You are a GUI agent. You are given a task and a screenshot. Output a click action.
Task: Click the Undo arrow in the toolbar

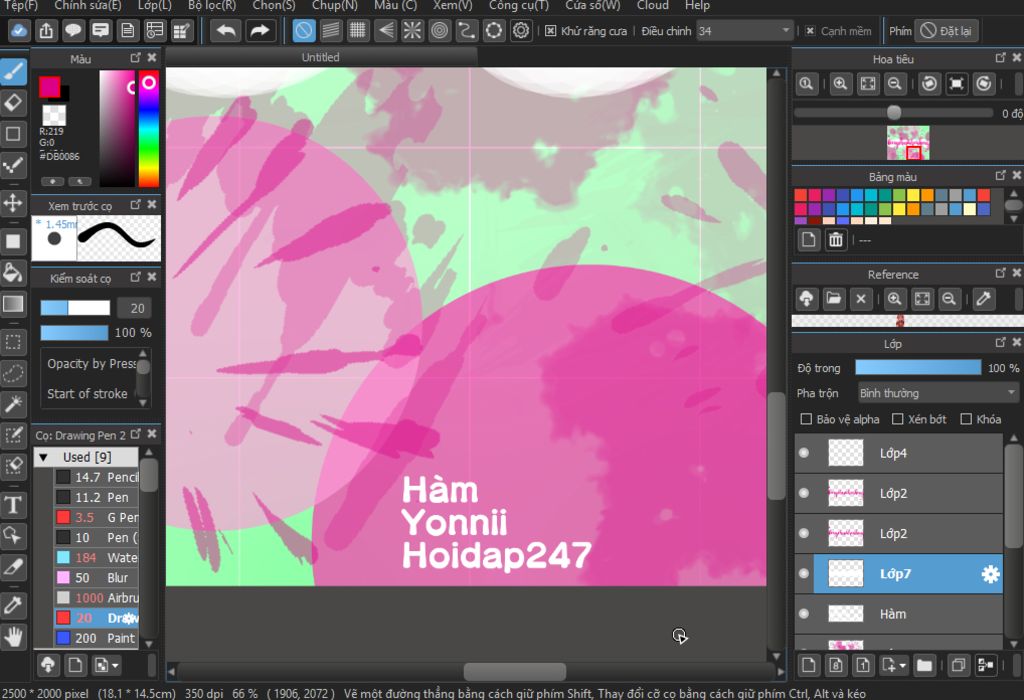point(226,31)
